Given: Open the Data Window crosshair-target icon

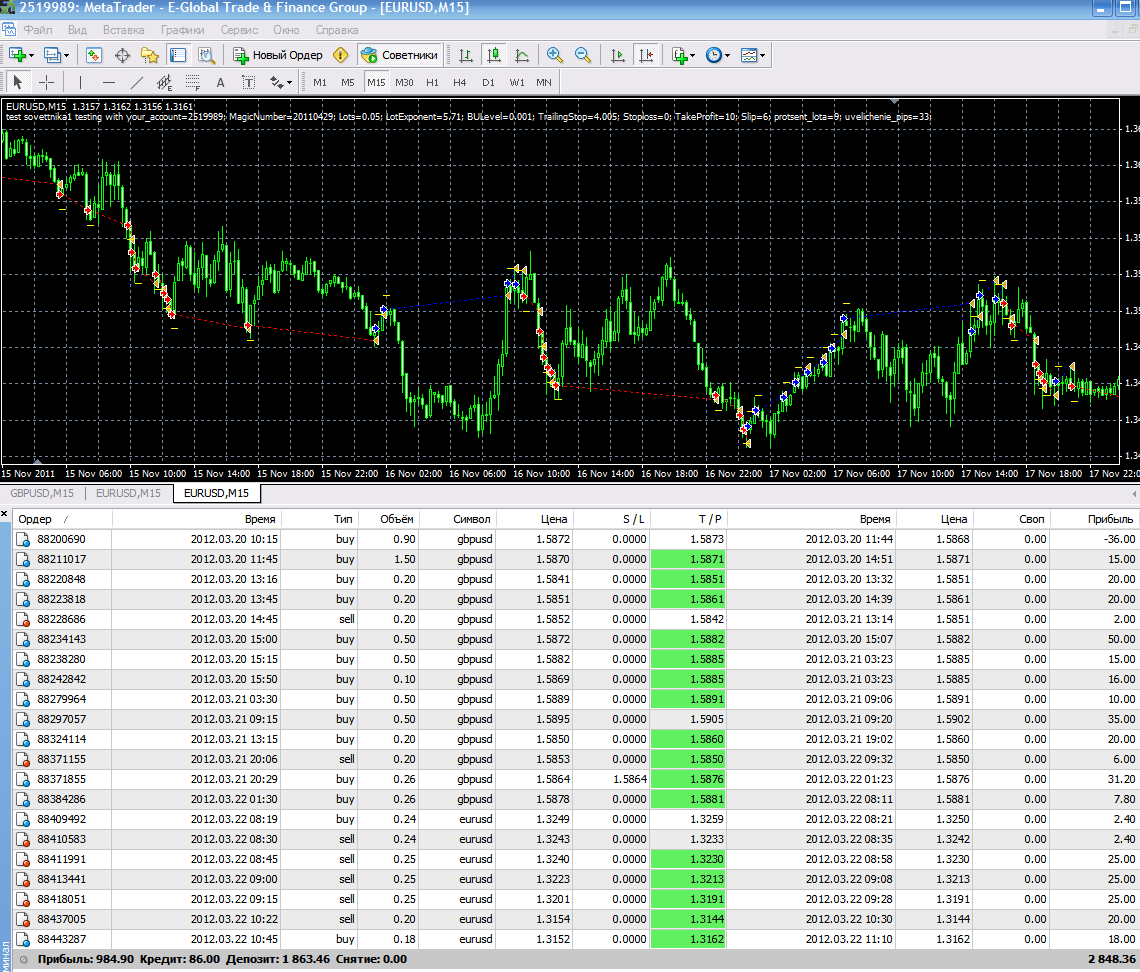Looking at the screenshot, I should point(122,55).
